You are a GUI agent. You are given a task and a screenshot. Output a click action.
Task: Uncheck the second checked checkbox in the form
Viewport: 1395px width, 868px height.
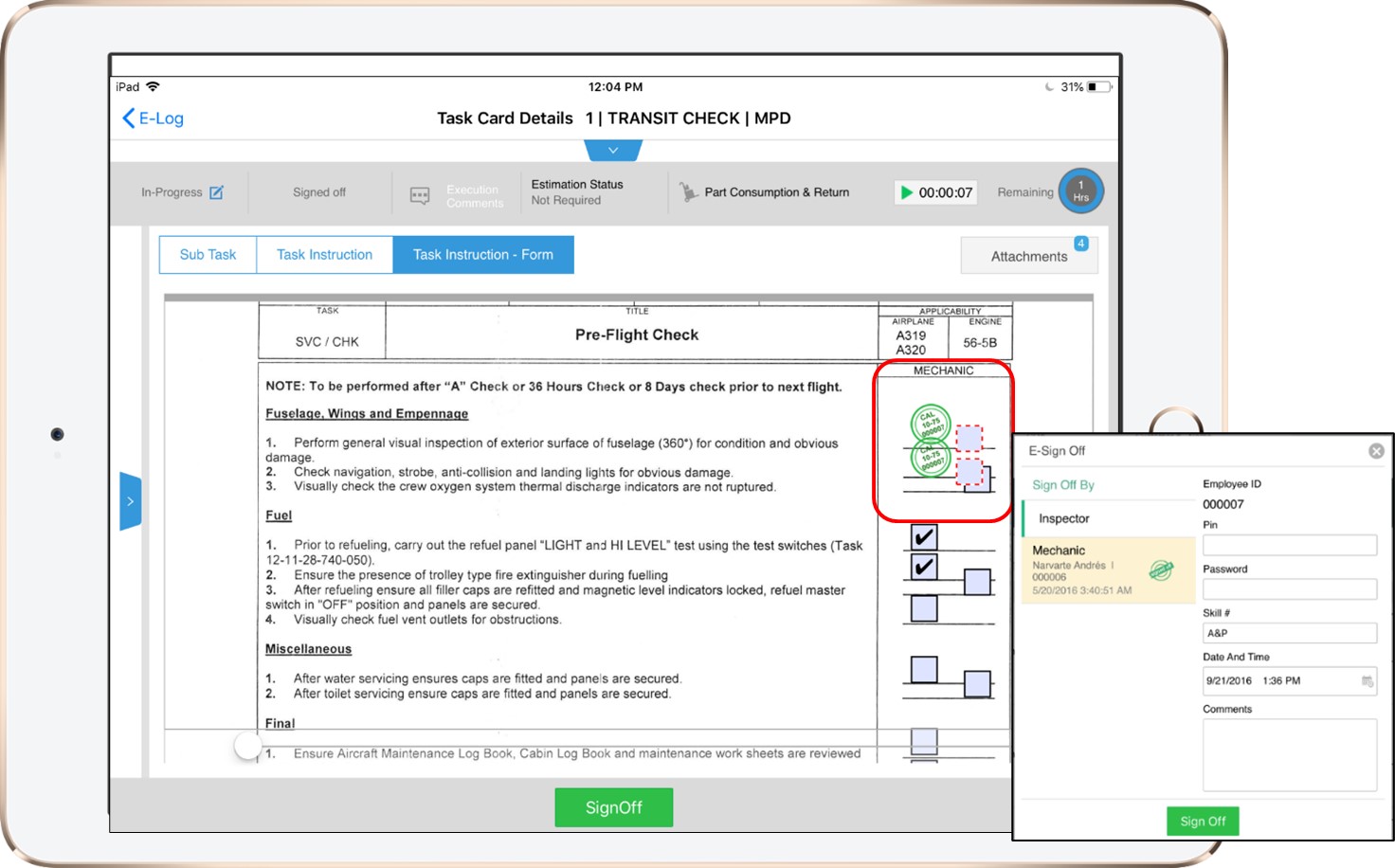[922, 567]
